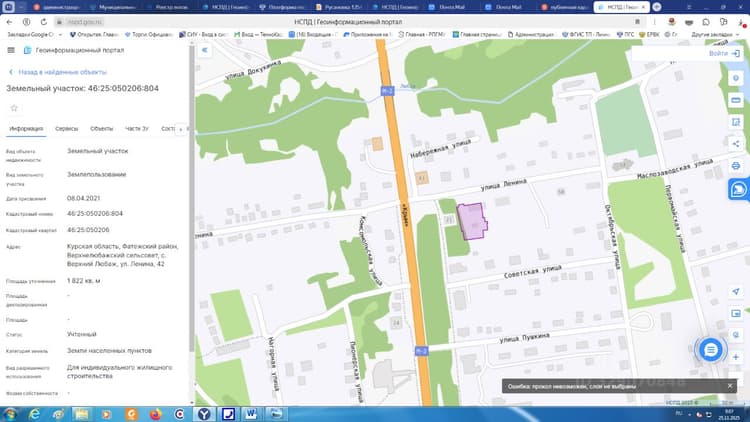This screenshot has height=422, width=750.
Task: Expand more tabs with the chevron arrow
Action: 181,129
